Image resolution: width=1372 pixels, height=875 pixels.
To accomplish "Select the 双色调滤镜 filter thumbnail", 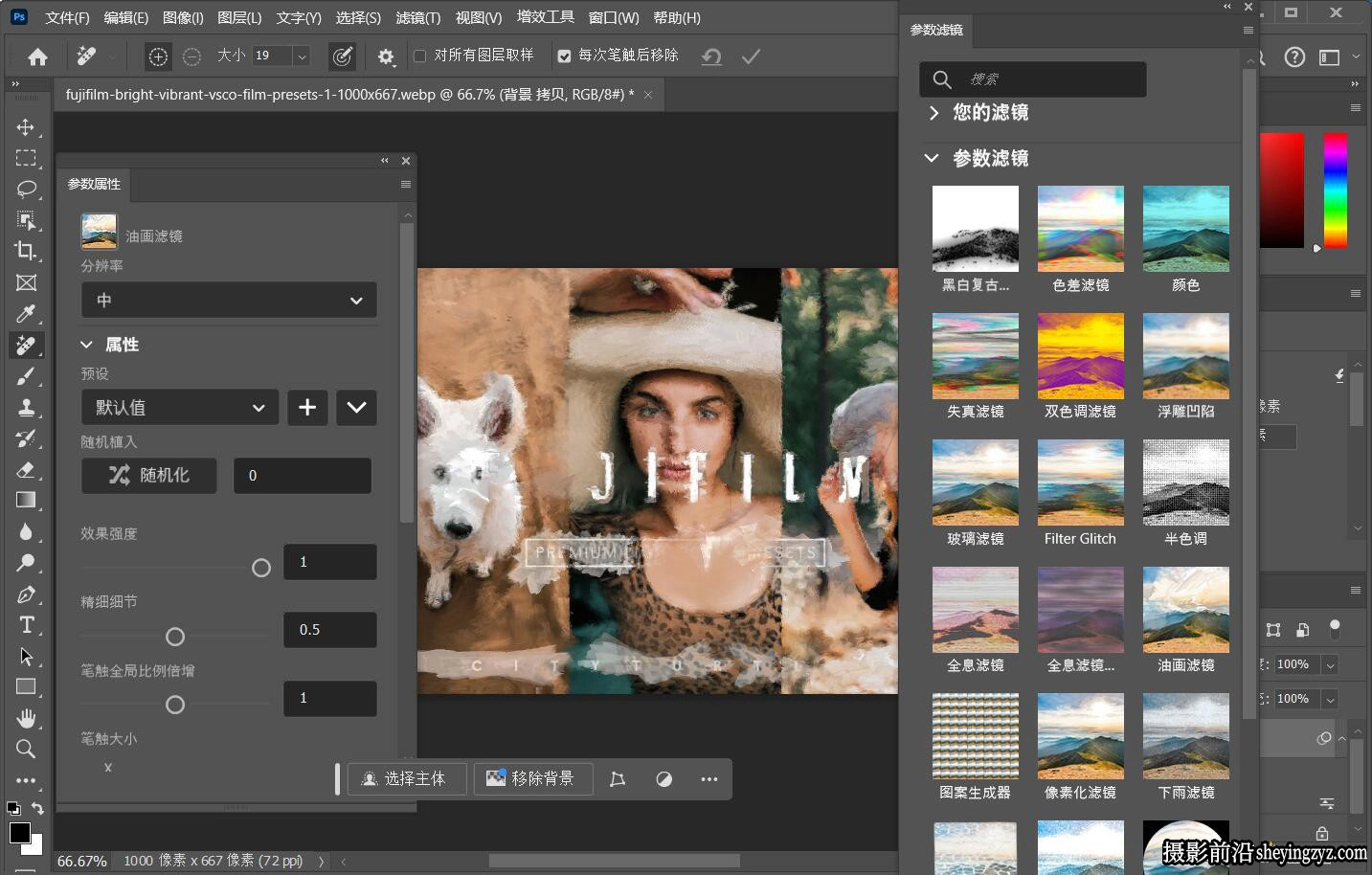I will point(1080,356).
